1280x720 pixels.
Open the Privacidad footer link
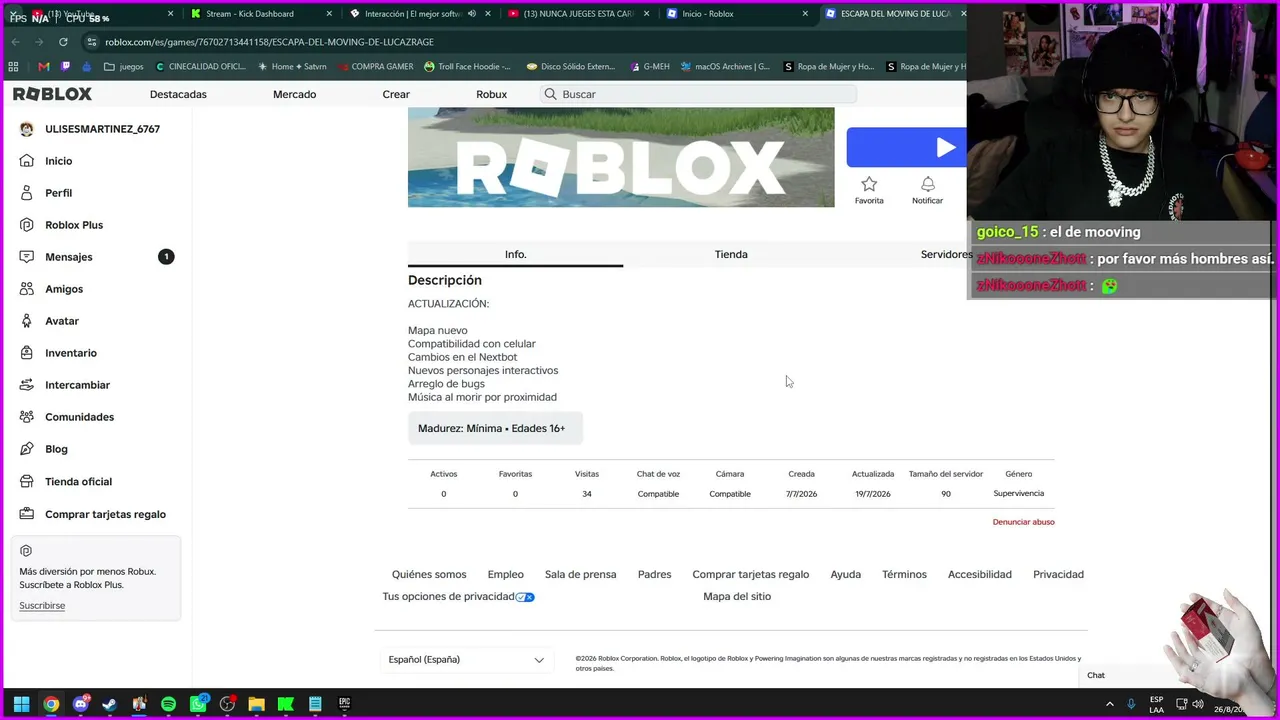coord(1058,575)
